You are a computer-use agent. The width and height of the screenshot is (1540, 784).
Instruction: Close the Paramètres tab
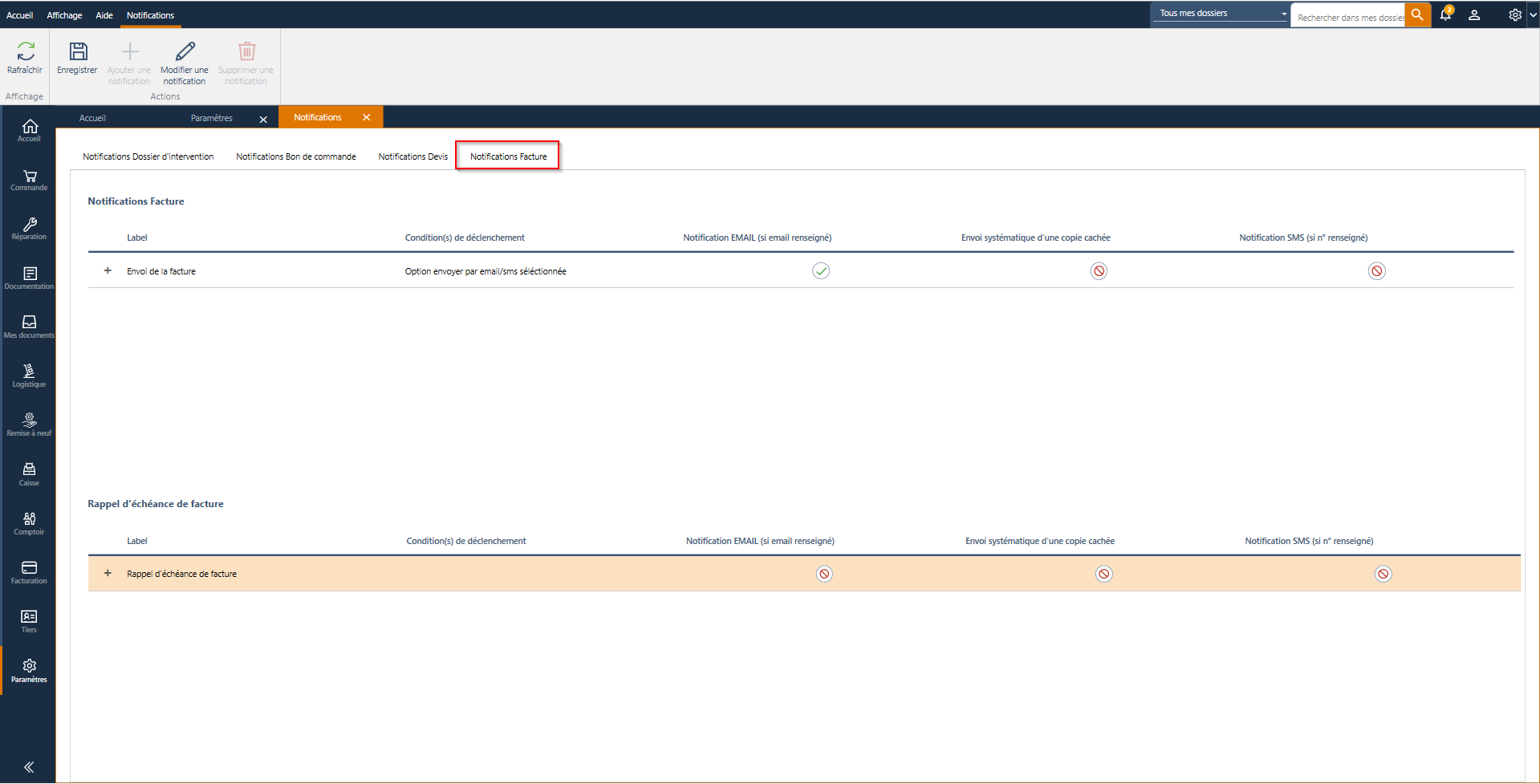pos(263,119)
